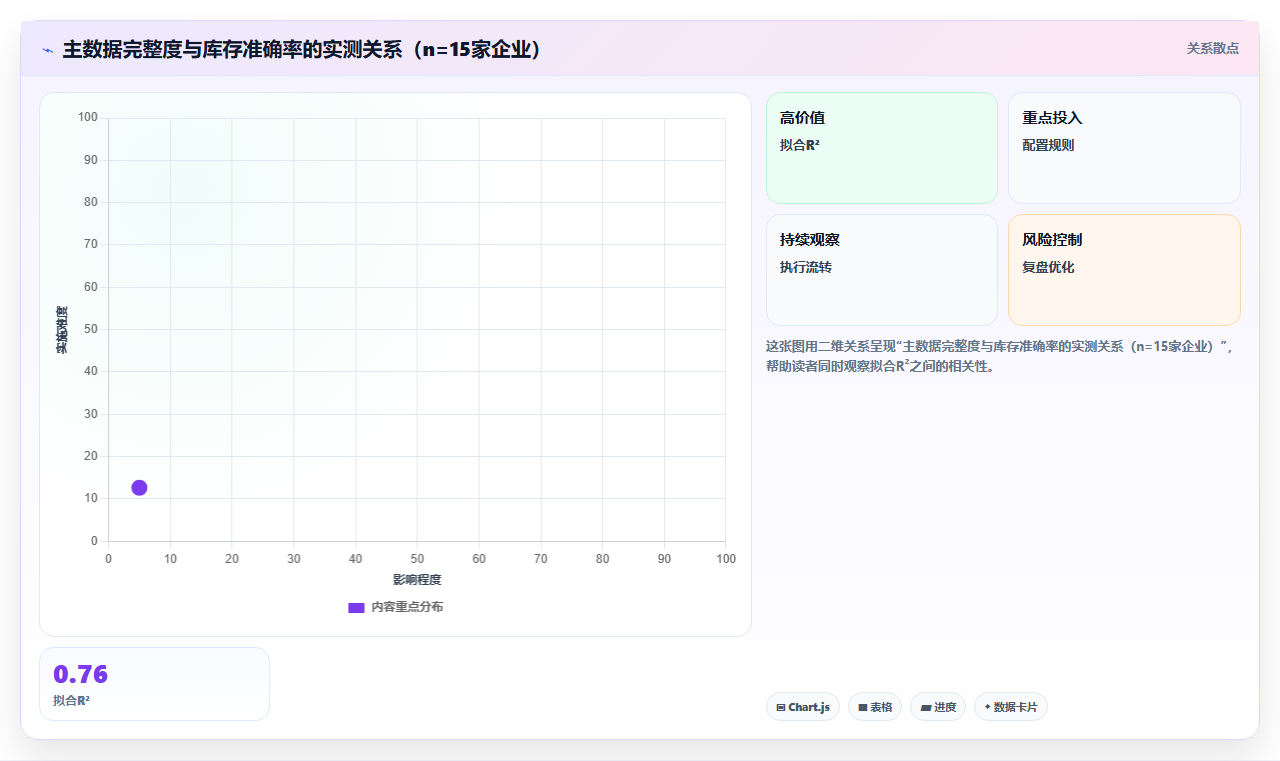Image resolution: width=1280 pixels, height=761 pixels.
Task: Click the 数据卡片 sparkle icon
Action: tap(987, 707)
